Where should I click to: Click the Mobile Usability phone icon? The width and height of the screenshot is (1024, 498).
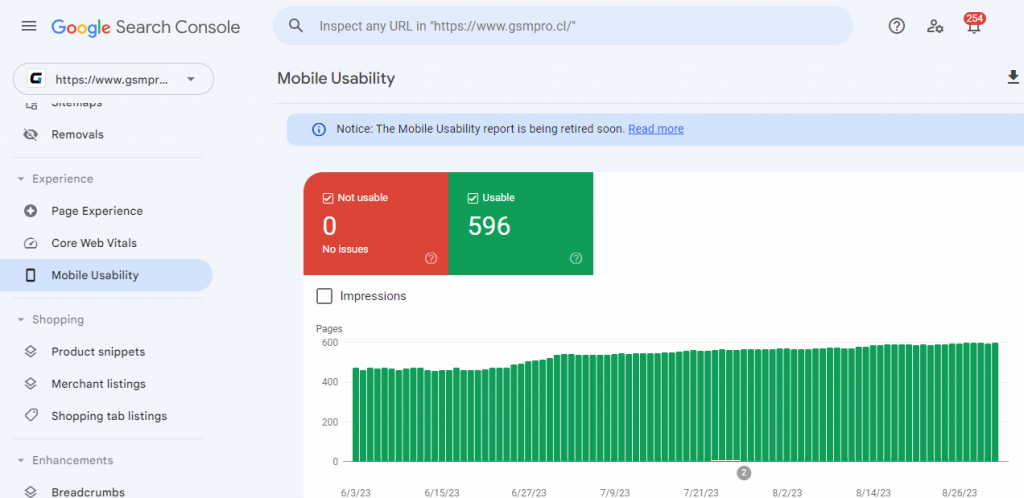click(x=30, y=275)
